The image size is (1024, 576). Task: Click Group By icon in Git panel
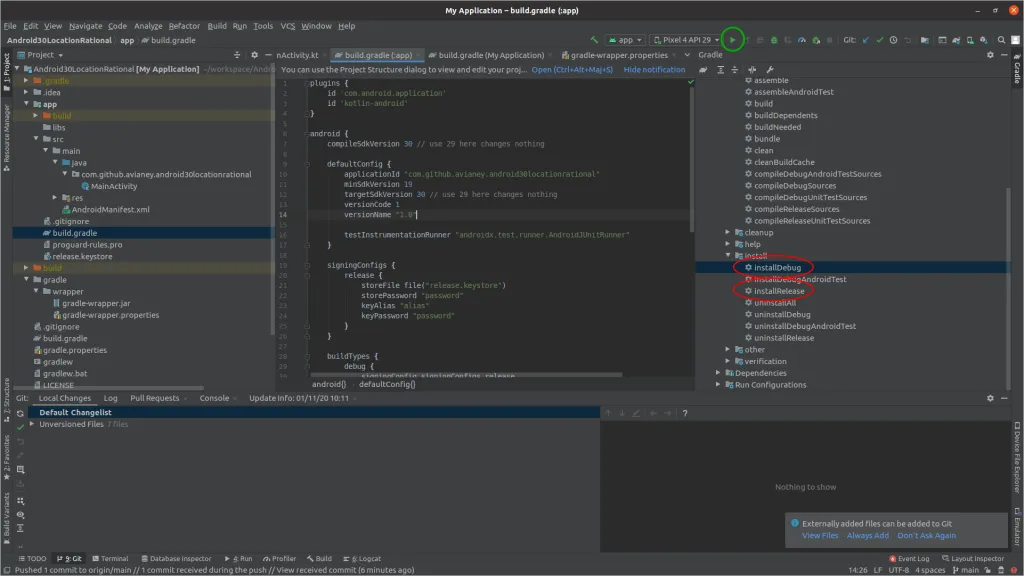click(x=20, y=501)
